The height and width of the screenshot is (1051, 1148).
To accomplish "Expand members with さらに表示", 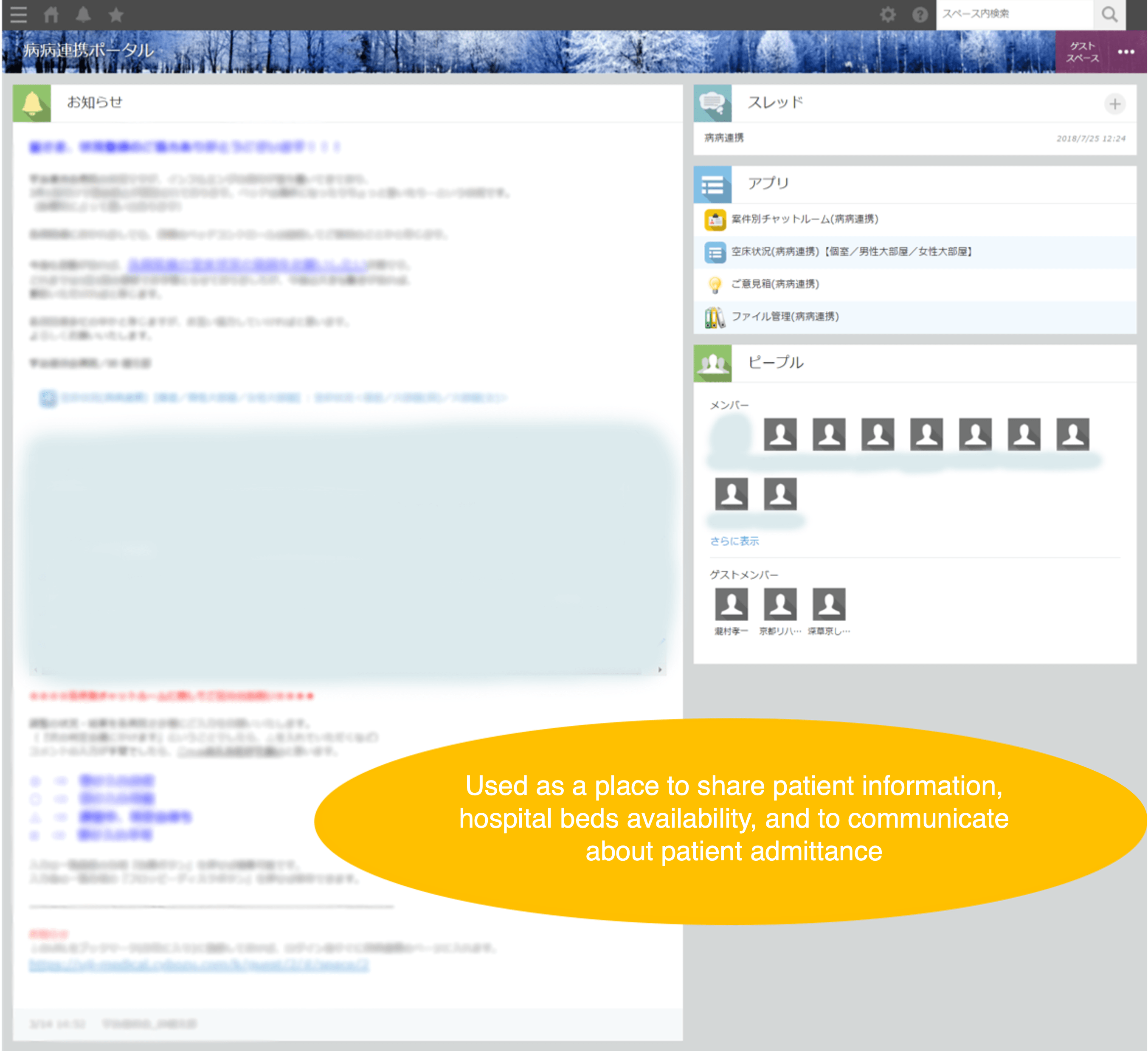I will (734, 541).
